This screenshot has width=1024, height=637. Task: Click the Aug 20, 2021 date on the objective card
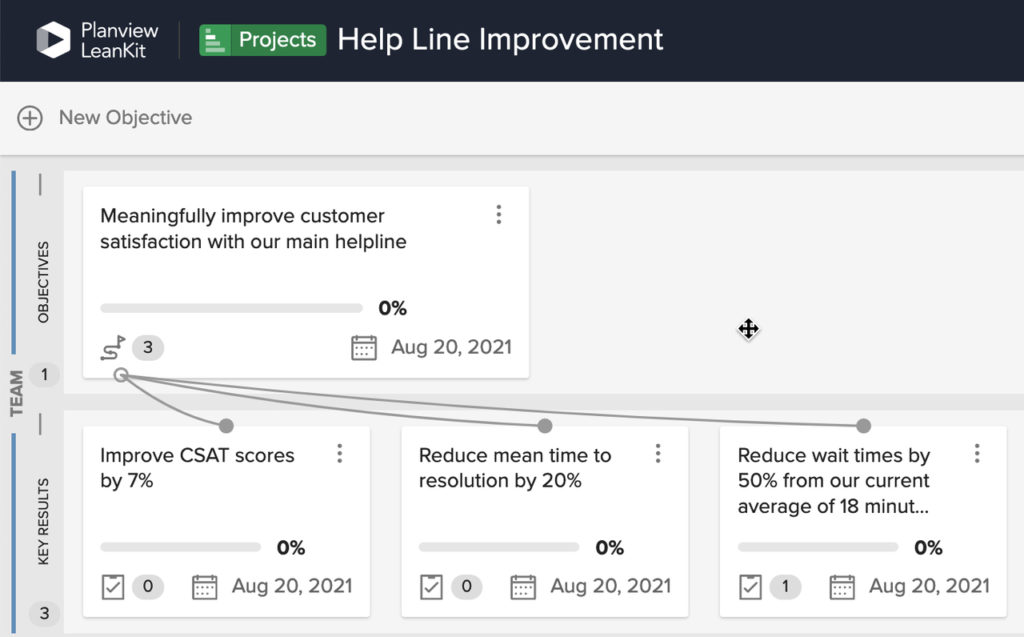[451, 347]
